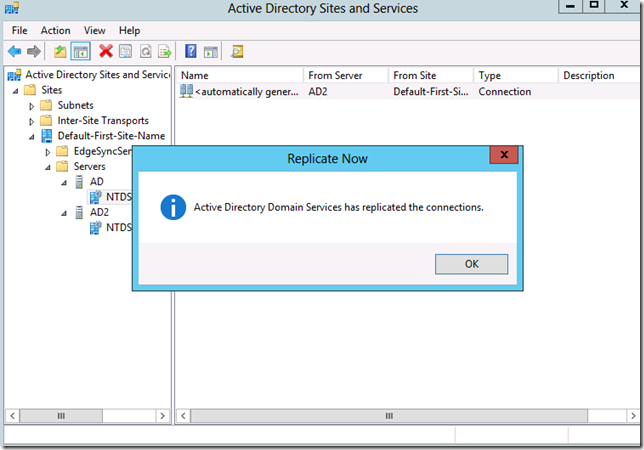Click OK in the Replicate Now dialog

coord(472,264)
